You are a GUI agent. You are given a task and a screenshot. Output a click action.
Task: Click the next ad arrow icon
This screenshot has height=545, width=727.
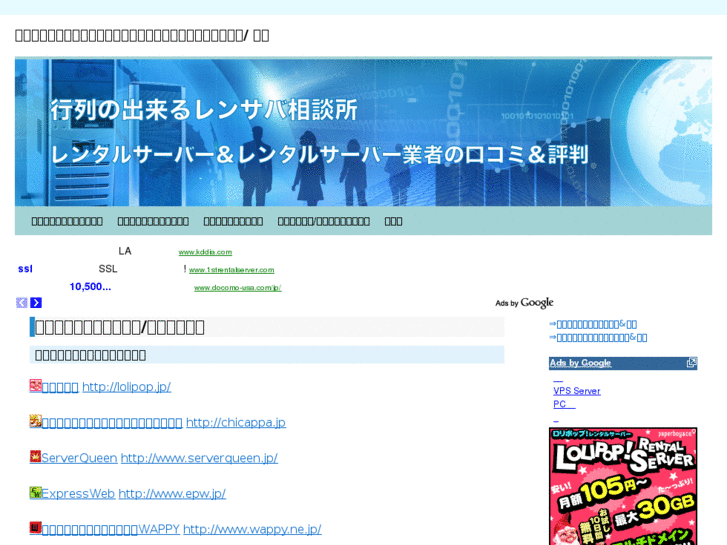pos(36,303)
